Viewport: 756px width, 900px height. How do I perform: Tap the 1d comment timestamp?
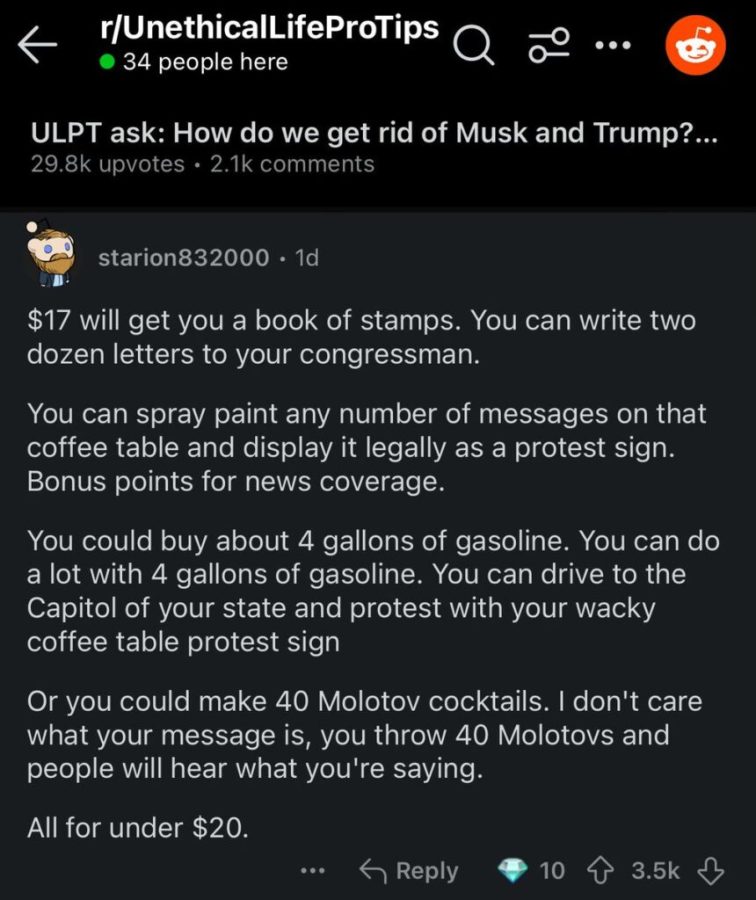coord(307,258)
